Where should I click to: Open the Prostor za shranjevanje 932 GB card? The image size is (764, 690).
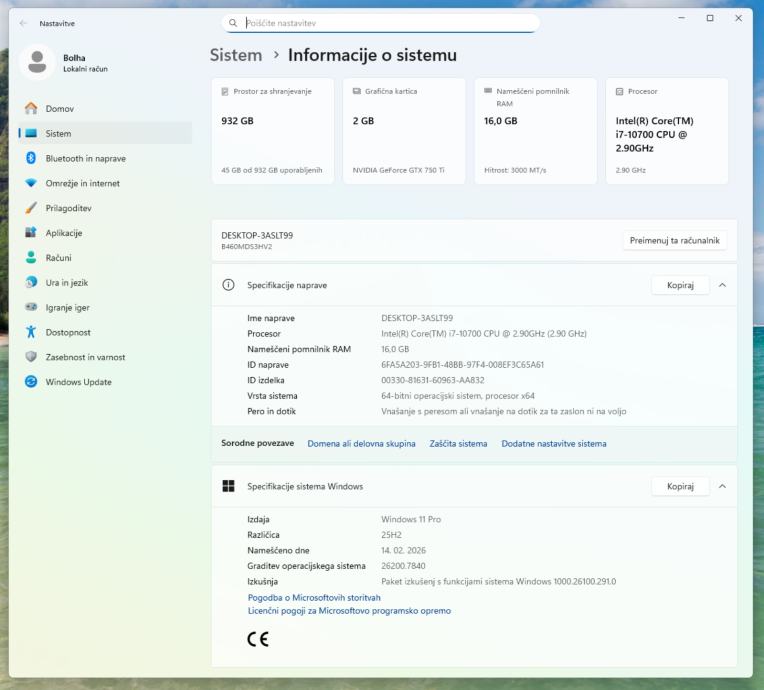tap(273, 131)
